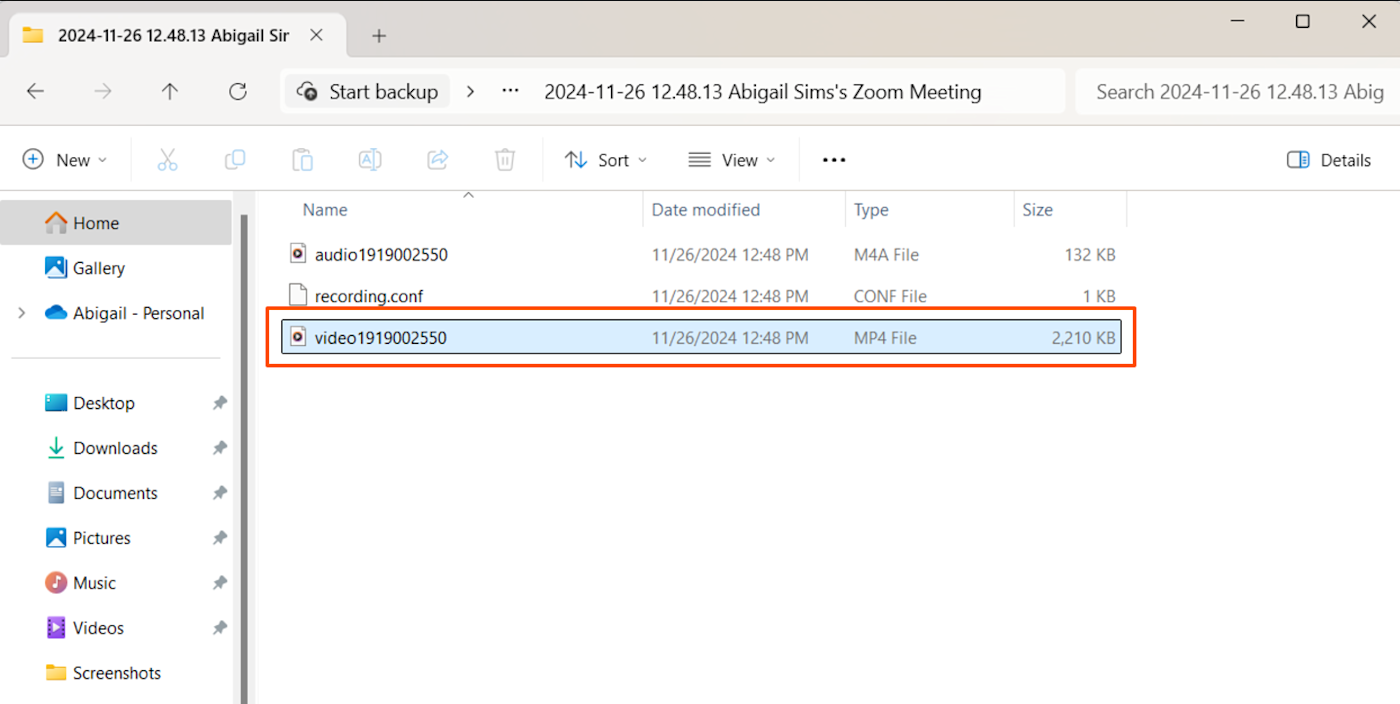Open the Sort dropdown menu
This screenshot has width=1400, height=704.
606,160
